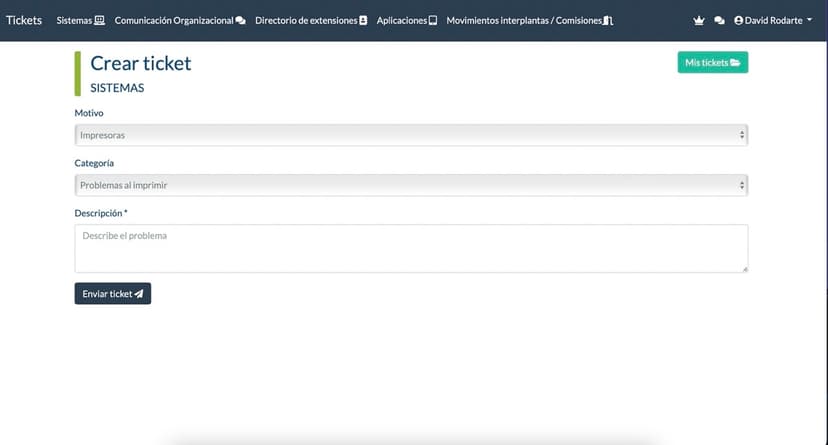Click the Descripción field label
This screenshot has width=828, height=445.
pos(101,213)
